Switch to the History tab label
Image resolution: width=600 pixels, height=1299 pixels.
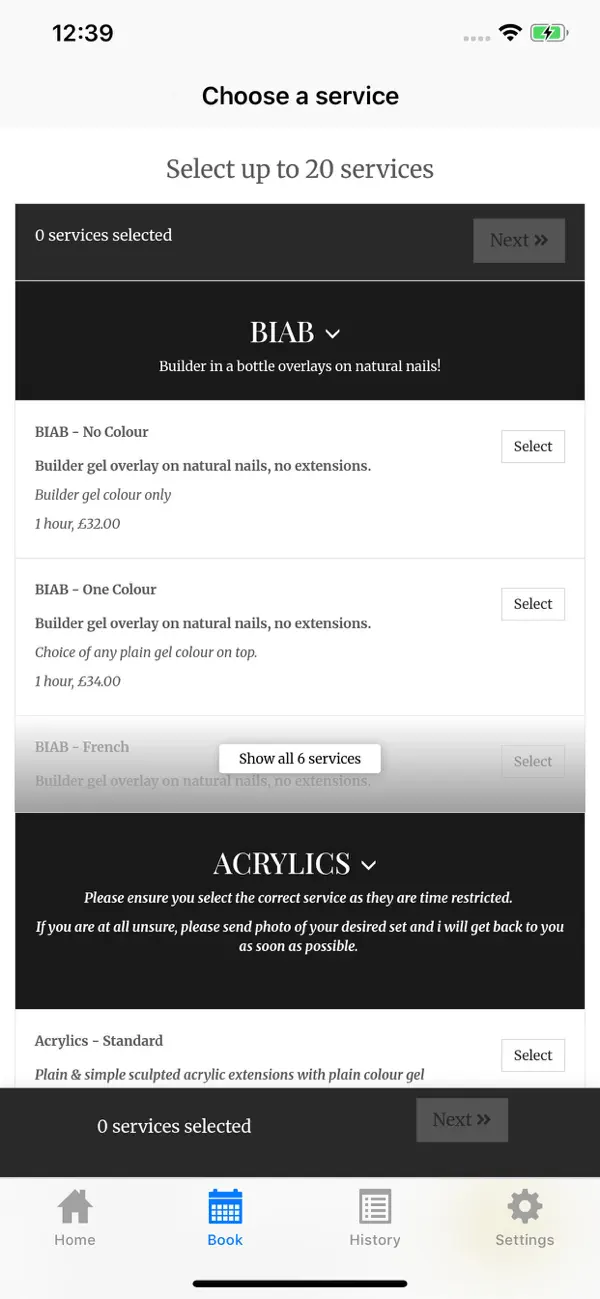click(375, 1240)
